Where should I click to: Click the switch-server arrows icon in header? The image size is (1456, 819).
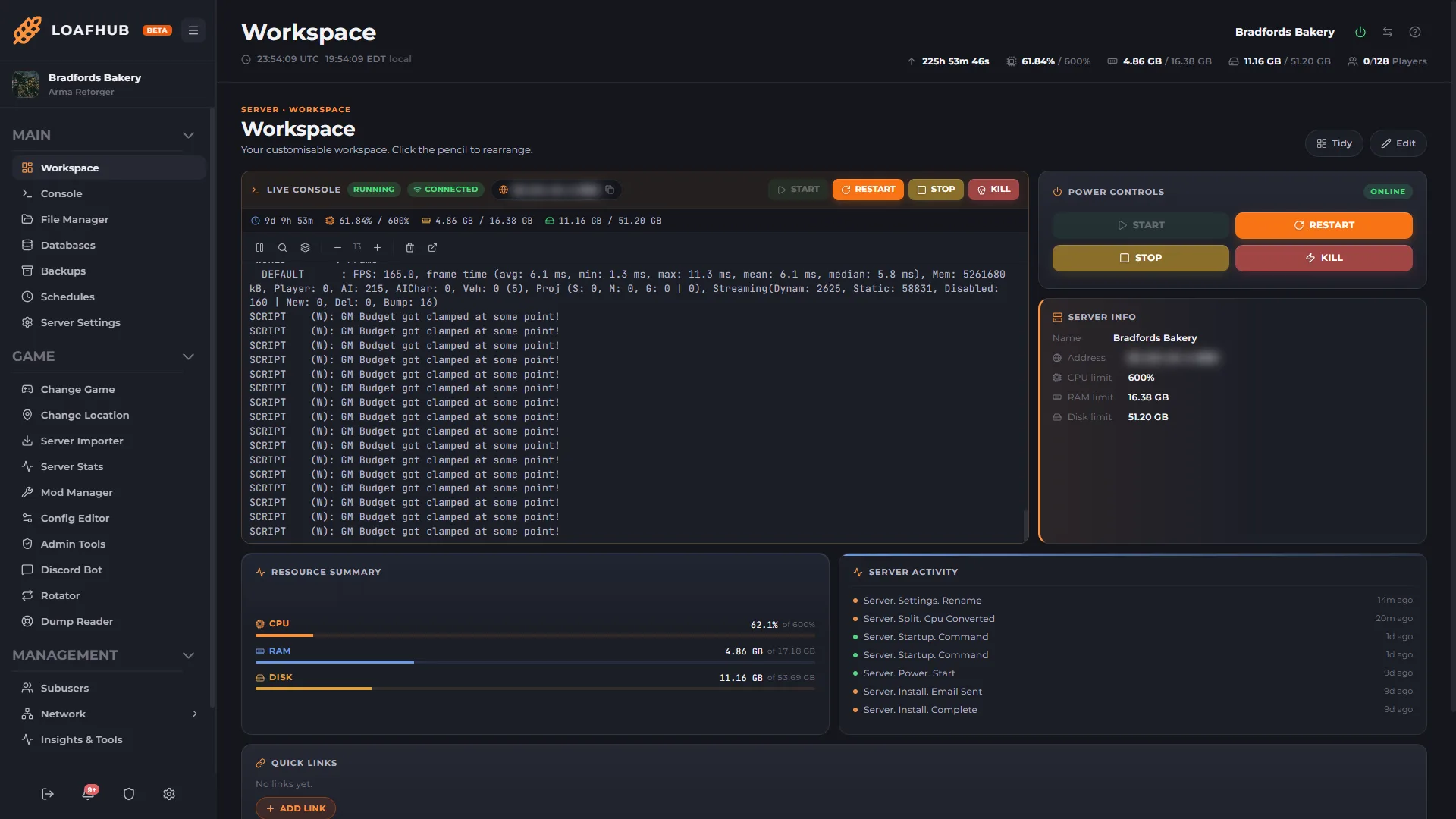pyautogui.click(x=1388, y=32)
